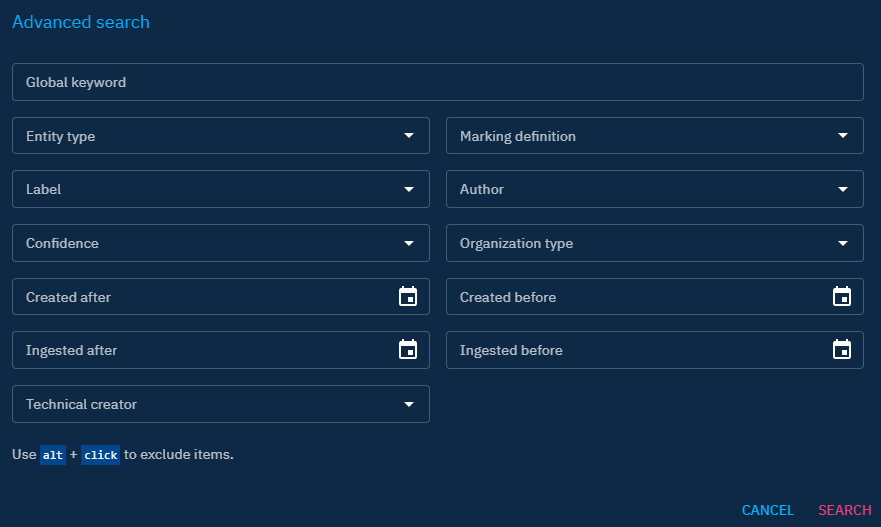
Task: Open calendar picker for Created before
Action: point(842,296)
